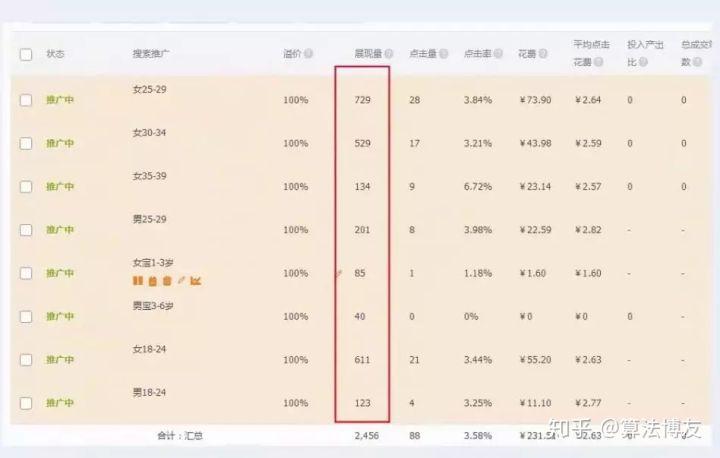
Task: Click the 合计：汇总 summary label
Action: tap(180, 435)
